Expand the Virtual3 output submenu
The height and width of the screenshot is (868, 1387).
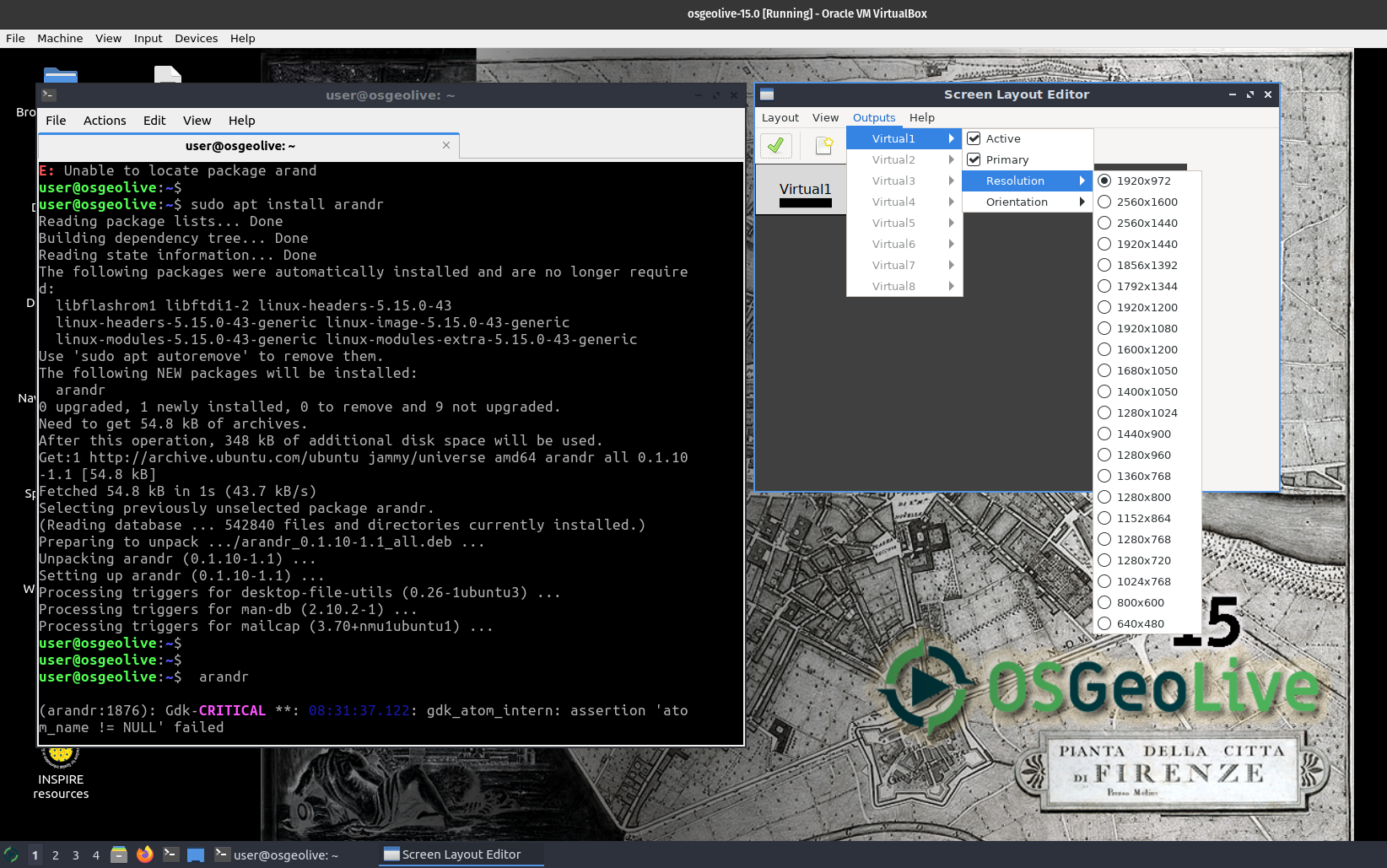tap(904, 181)
